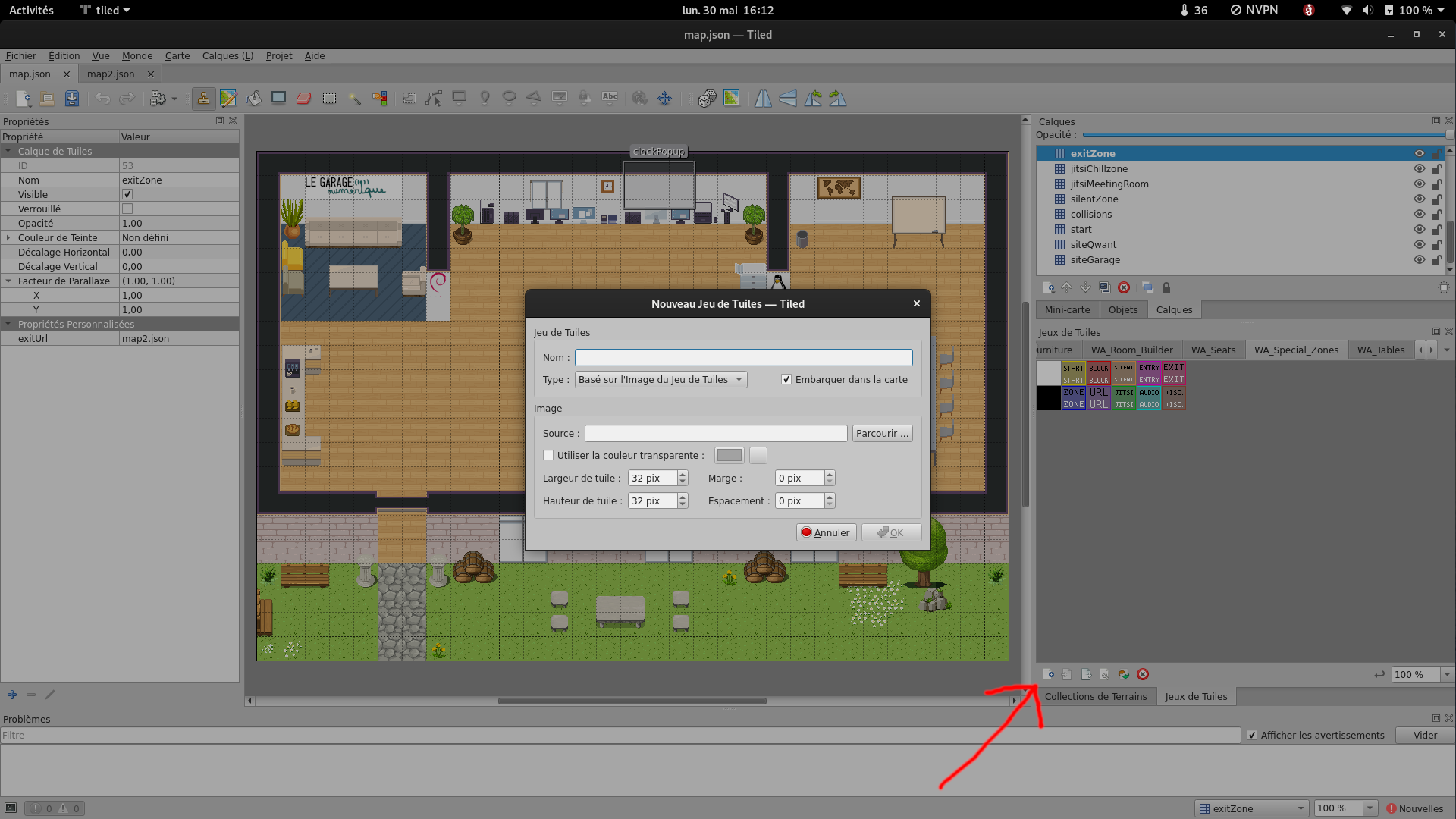Click the Annuler button
1456x819 pixels.
(x=826, y=533)
